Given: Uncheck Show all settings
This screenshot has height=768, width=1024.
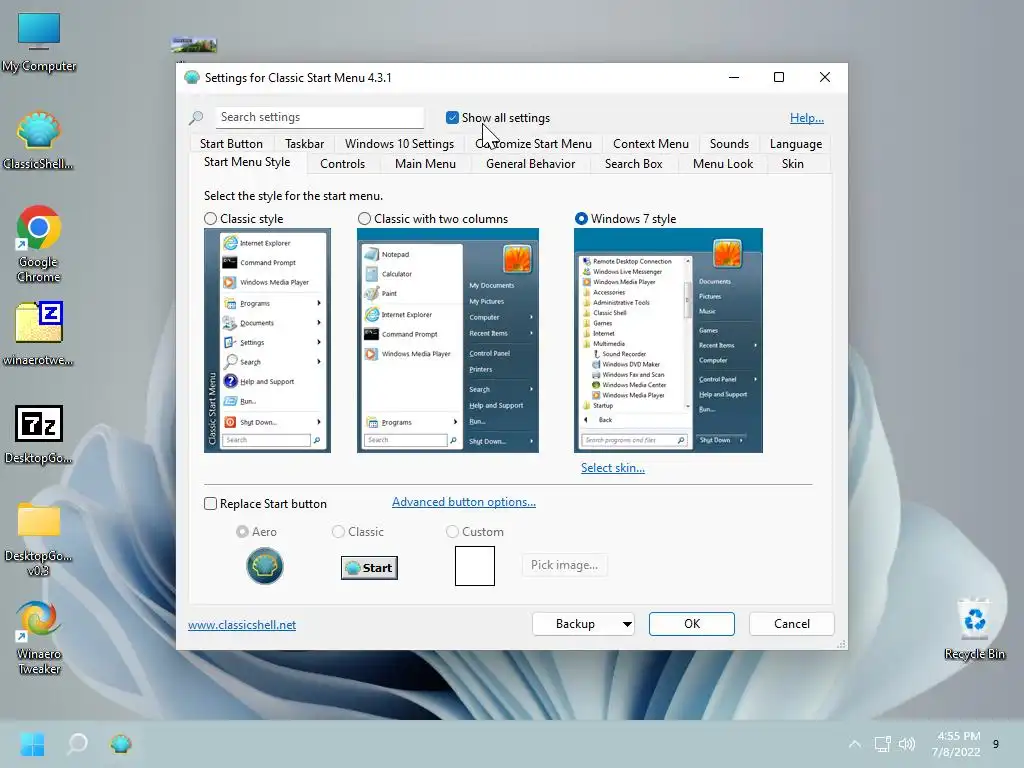Looking at the screenshot, I should tap(452, 118).
